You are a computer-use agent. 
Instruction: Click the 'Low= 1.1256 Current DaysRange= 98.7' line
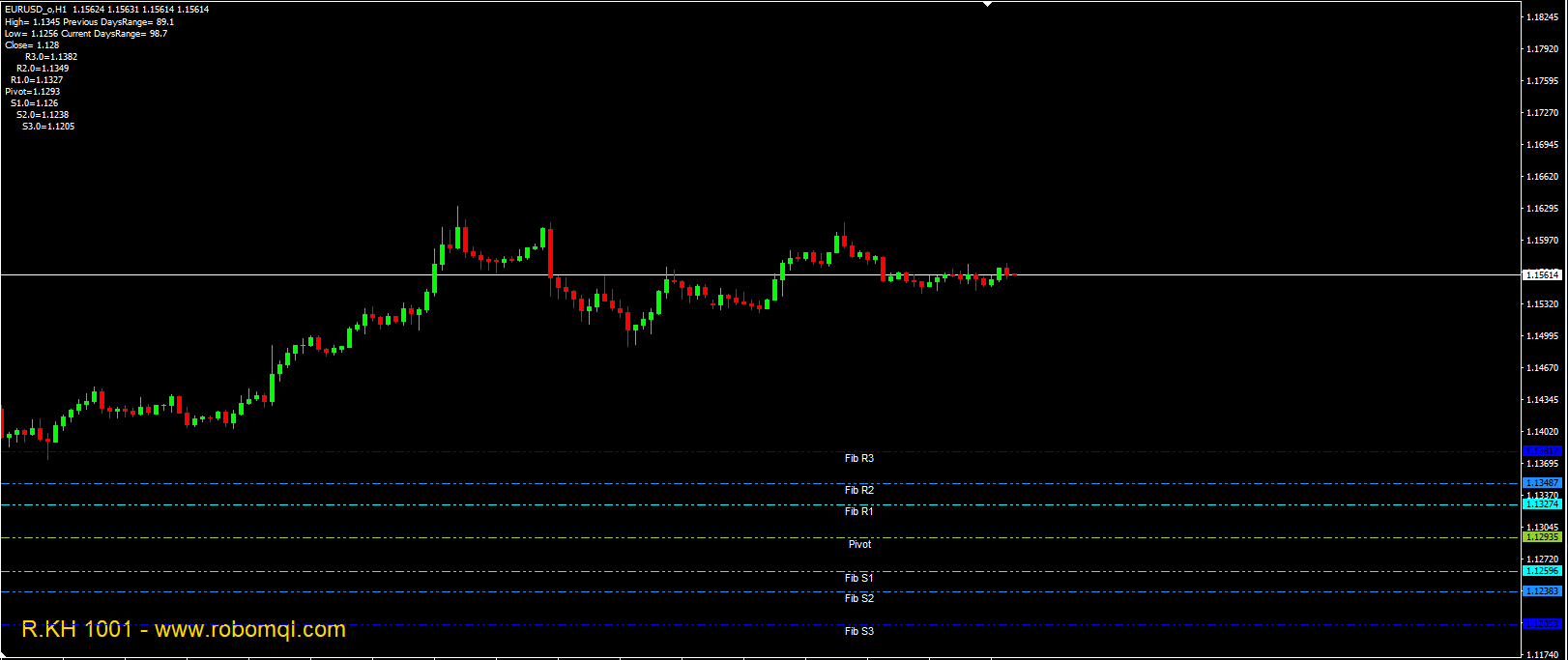(x=85, y=34)
